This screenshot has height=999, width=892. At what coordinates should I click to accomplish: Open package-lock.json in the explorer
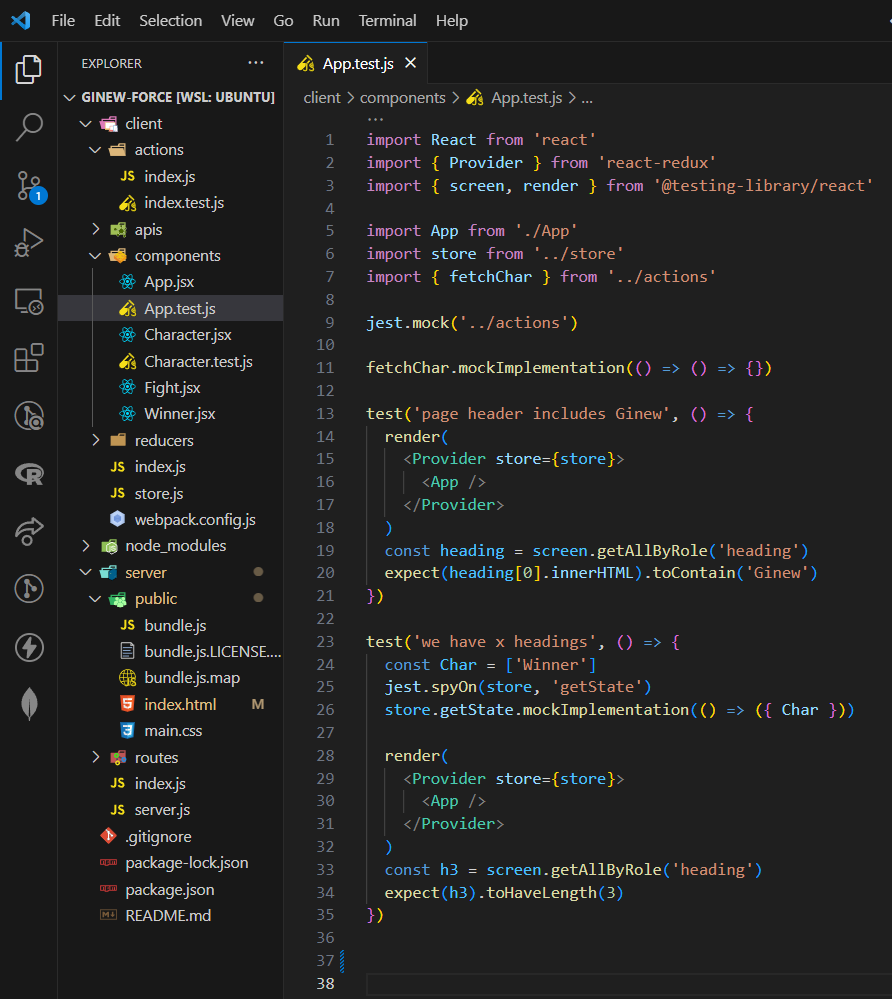point(171,863)
